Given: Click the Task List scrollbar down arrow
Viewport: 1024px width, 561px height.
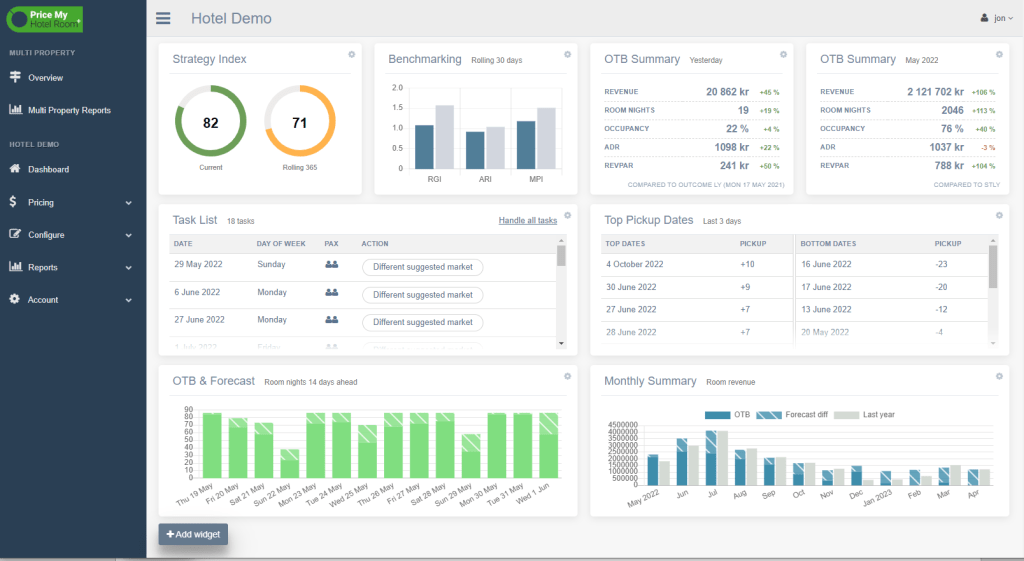Looking at the screenshot, I should point(561,343).
